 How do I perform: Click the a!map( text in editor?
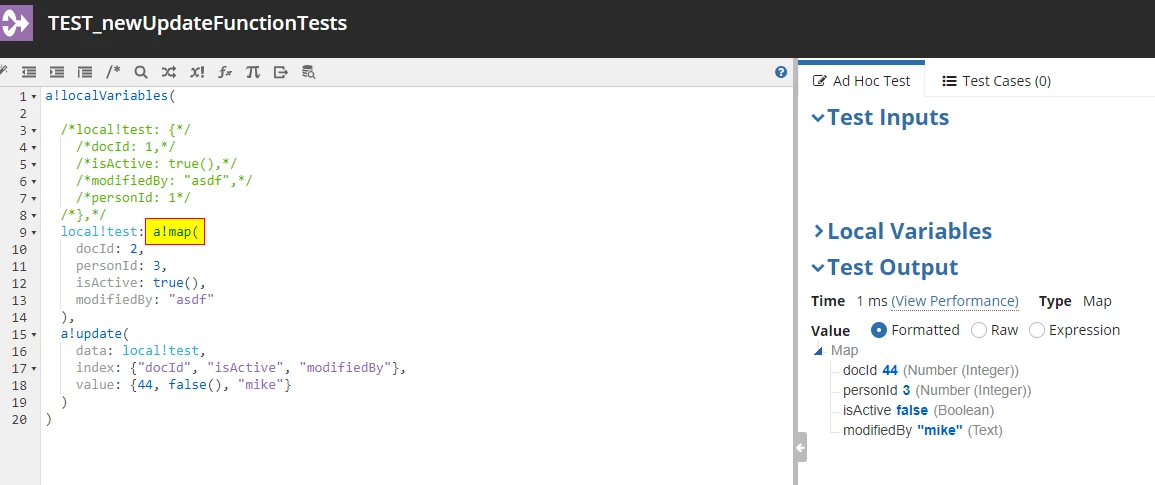(x=175, y=232)
